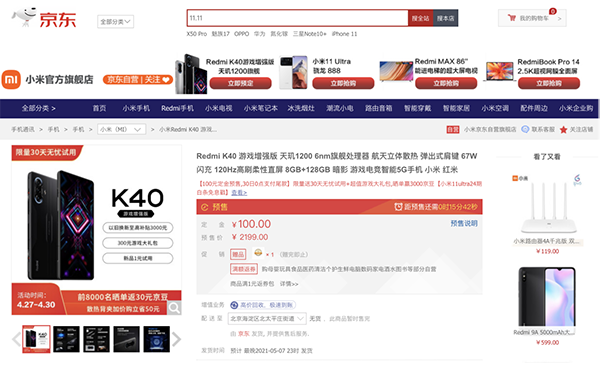600x365 pixels.
Task: Click the presale alarm clock icon
Action: click(x=398, y=207)
